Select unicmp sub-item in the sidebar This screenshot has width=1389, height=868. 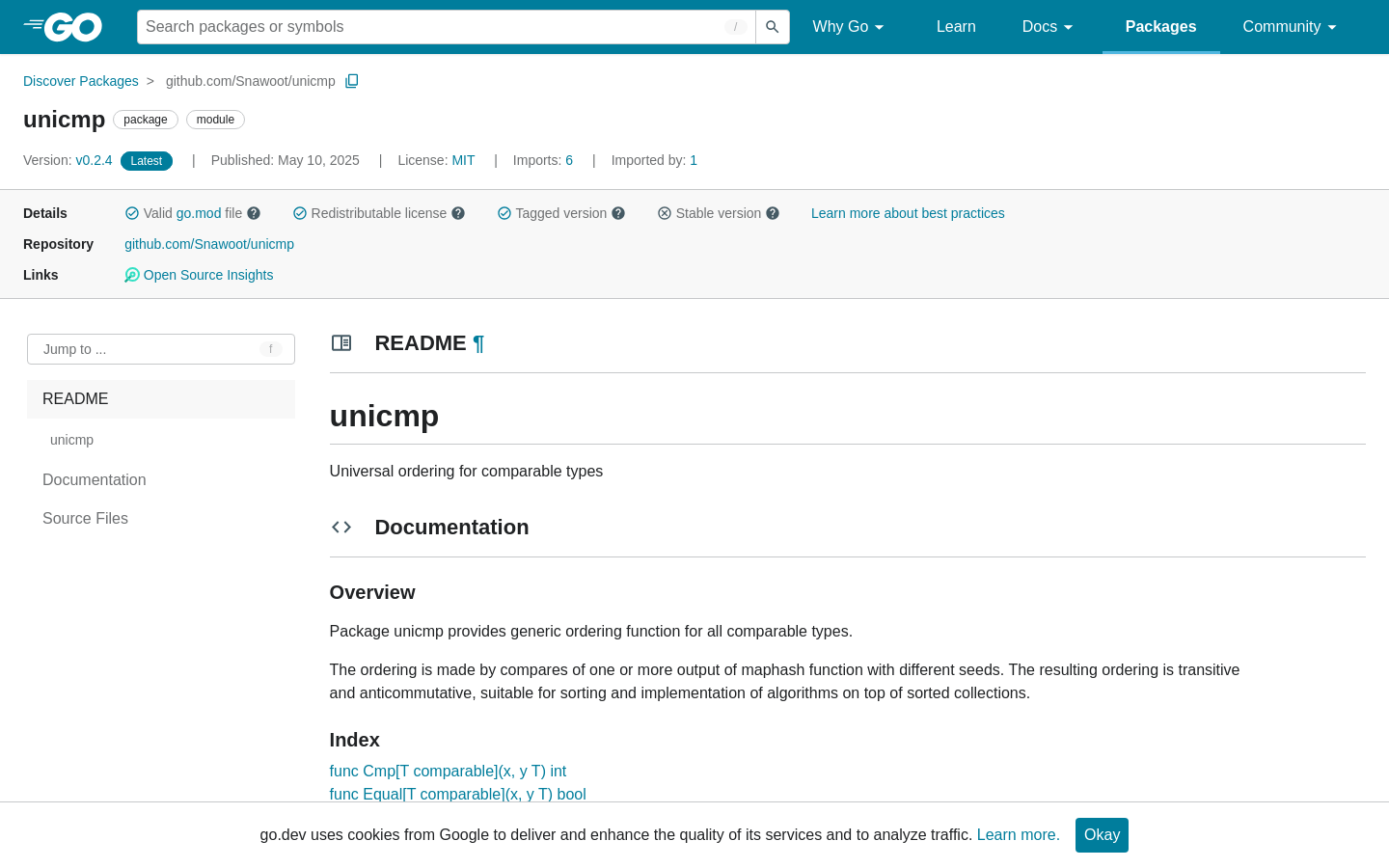click(71, 440)
